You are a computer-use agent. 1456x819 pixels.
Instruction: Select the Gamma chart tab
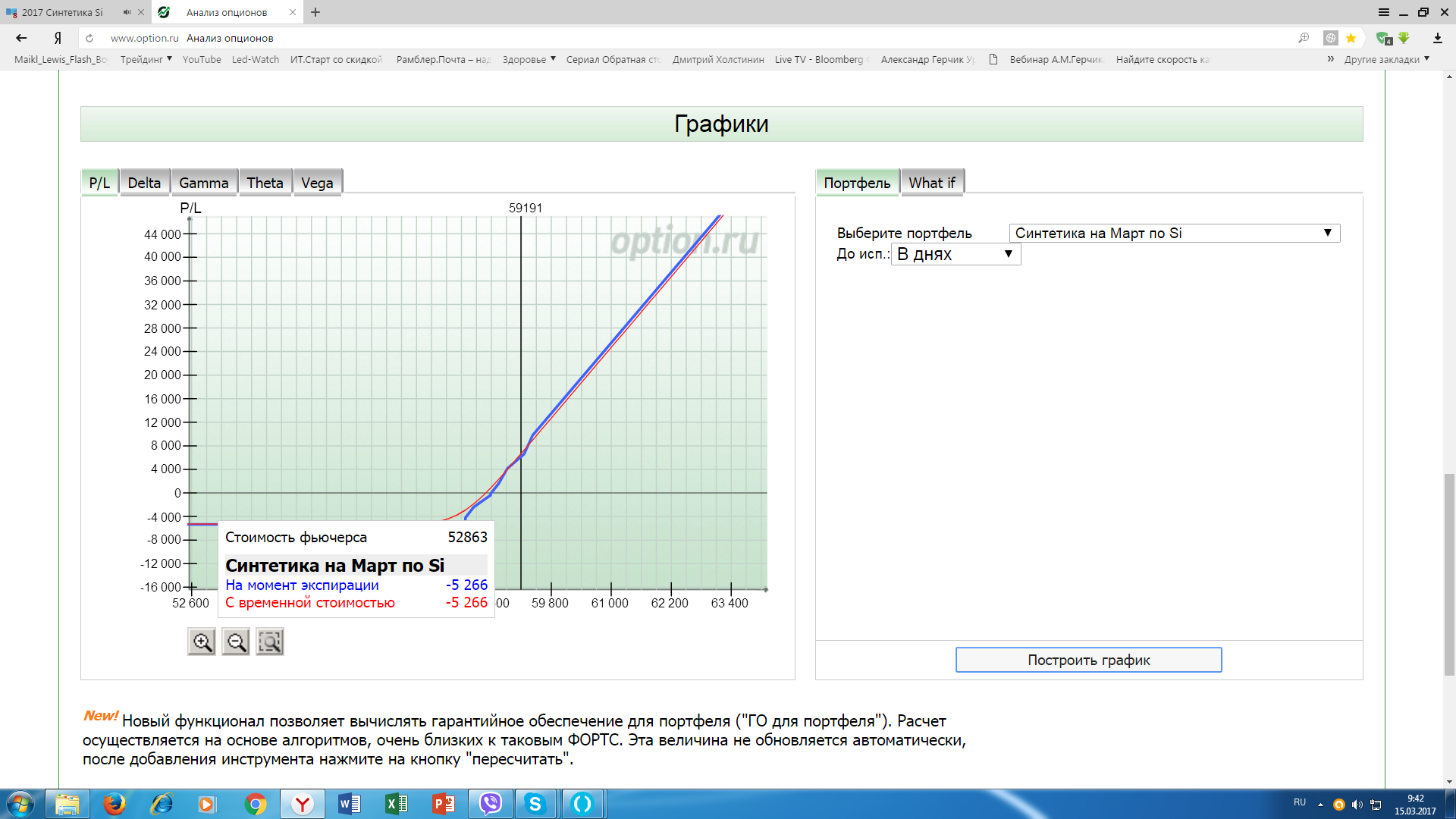[x=203, y=183]
